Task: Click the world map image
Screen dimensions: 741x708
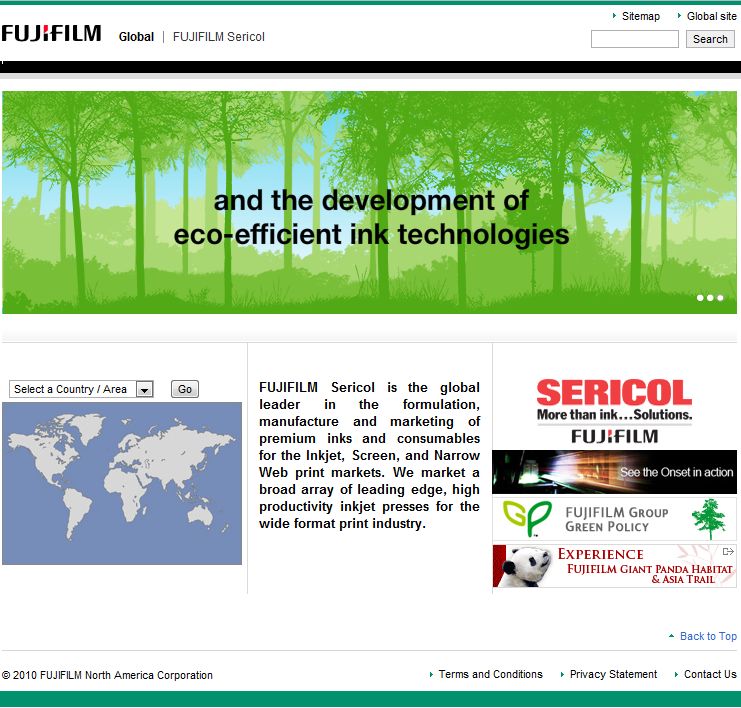Action: [122, 483]
